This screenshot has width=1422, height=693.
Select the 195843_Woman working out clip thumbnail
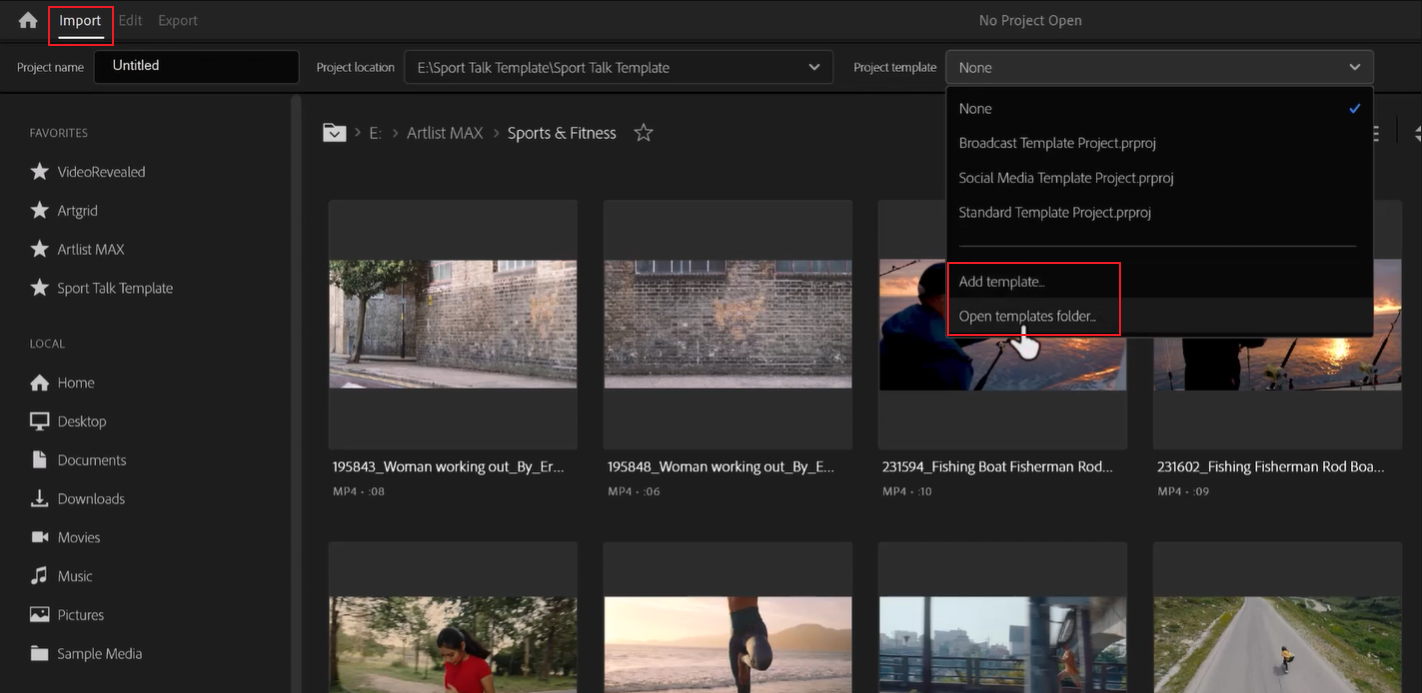[452, 324]
